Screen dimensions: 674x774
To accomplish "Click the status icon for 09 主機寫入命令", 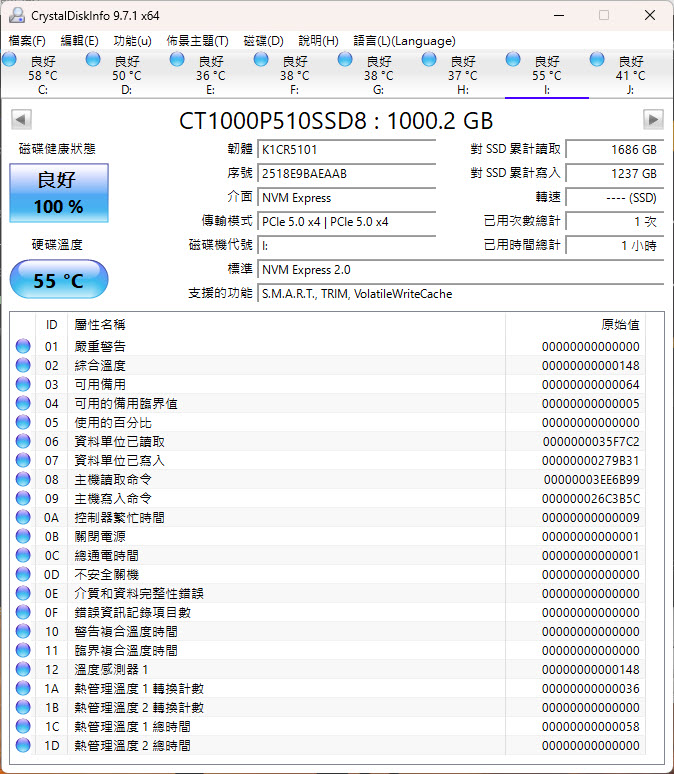I will click(23, 498).
